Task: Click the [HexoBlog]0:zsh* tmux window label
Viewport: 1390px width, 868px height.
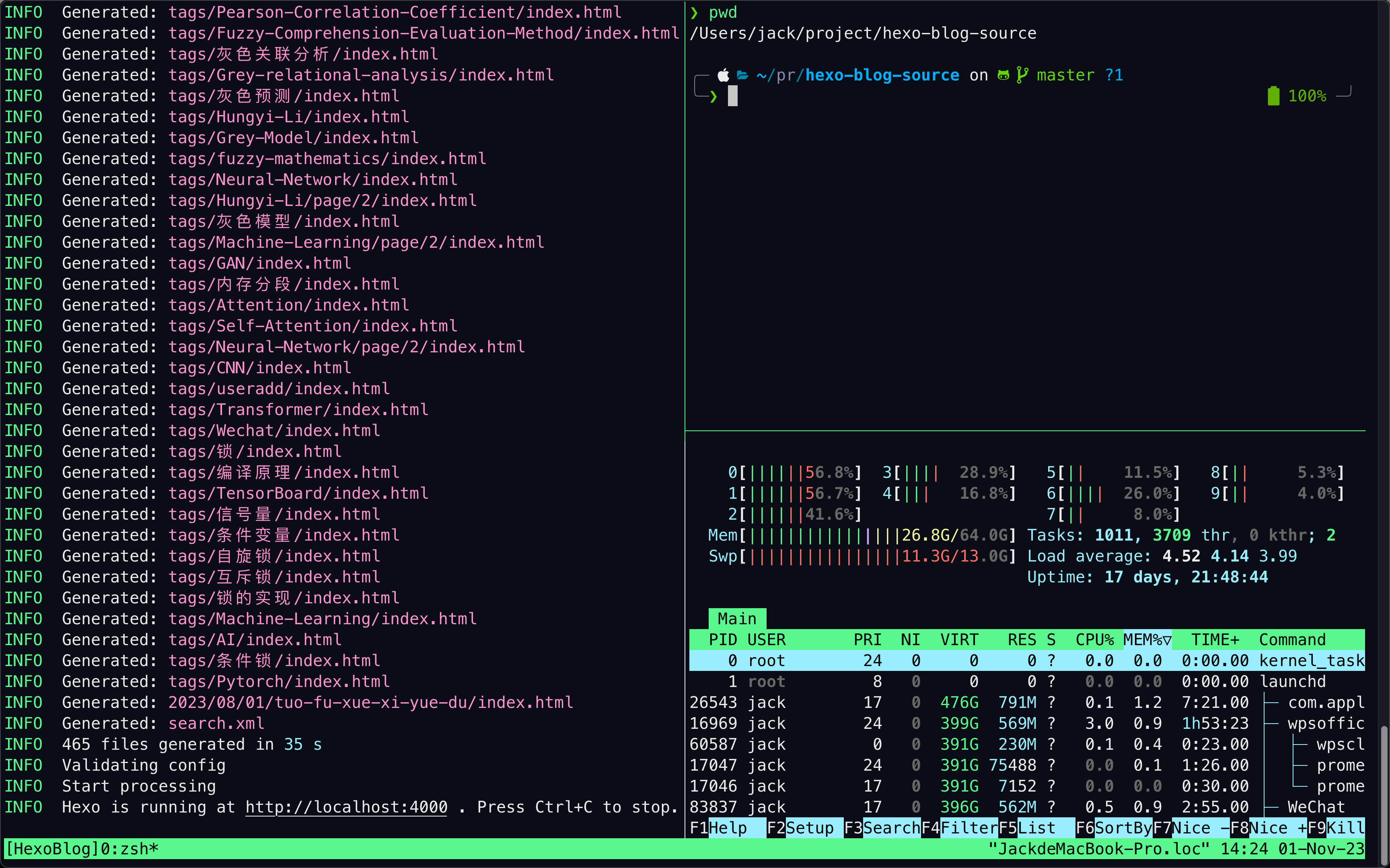Action: click(82, 849)
